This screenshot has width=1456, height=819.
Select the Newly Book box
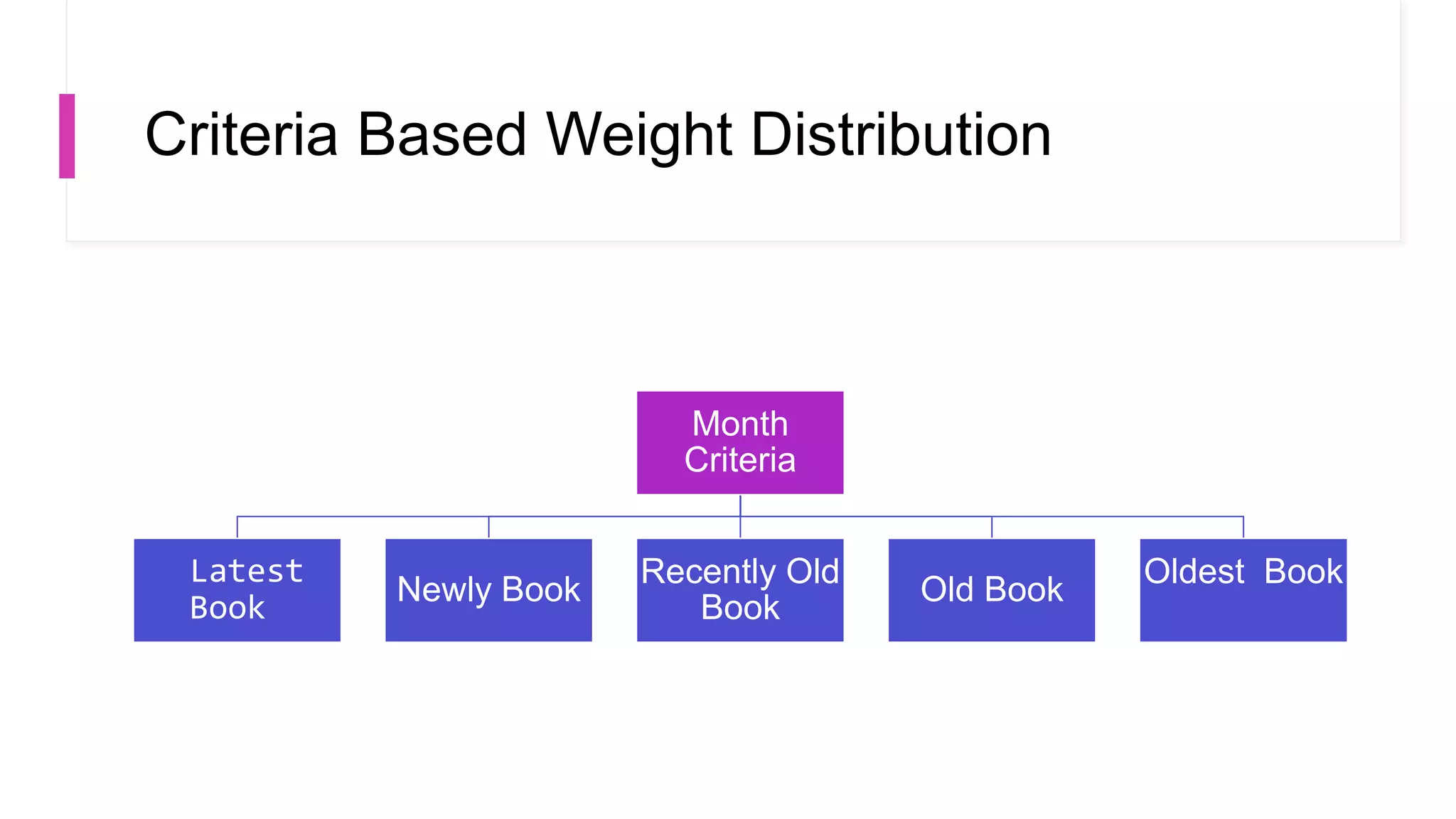[488, 589]
